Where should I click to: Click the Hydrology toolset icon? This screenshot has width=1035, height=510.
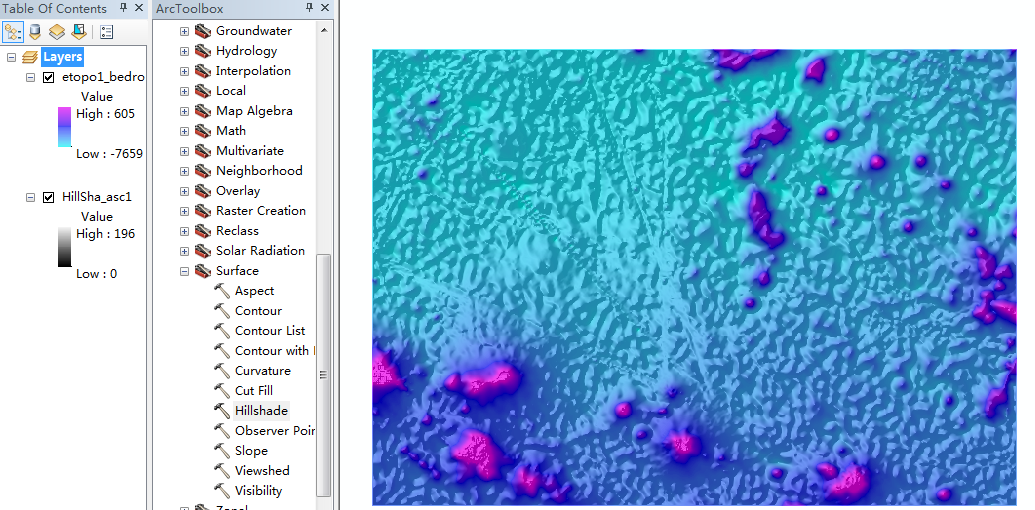(x=203, y=51)
